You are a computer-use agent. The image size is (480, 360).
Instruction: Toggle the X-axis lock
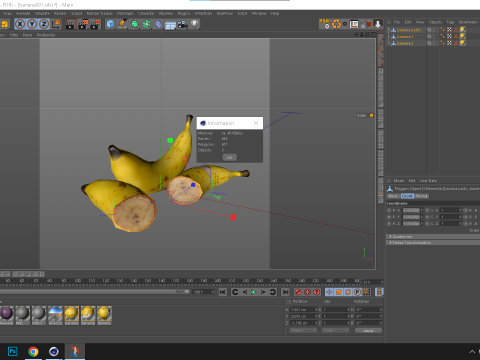click(x=20, y=24)
